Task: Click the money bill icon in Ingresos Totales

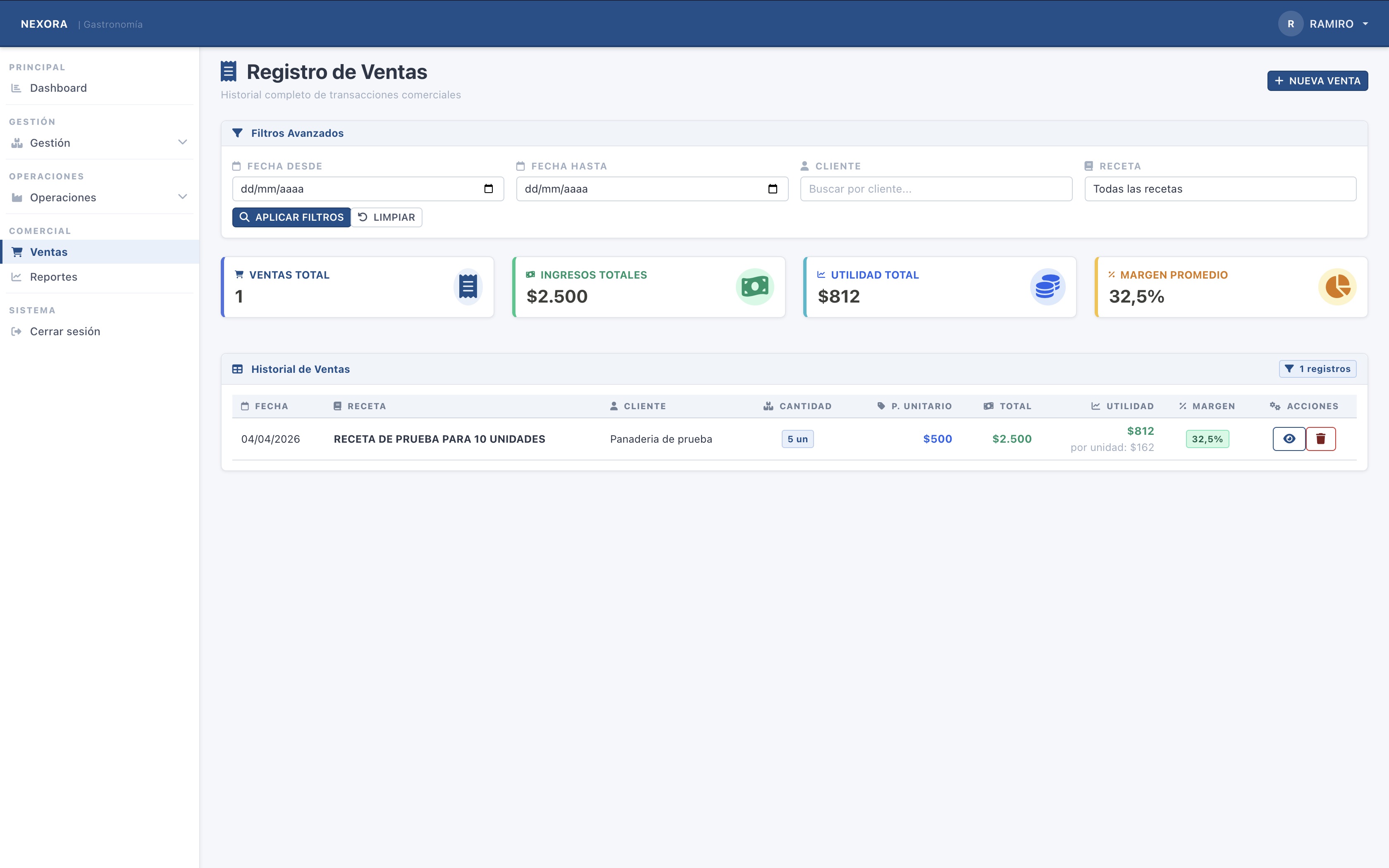Action: (x=755, y=286)
